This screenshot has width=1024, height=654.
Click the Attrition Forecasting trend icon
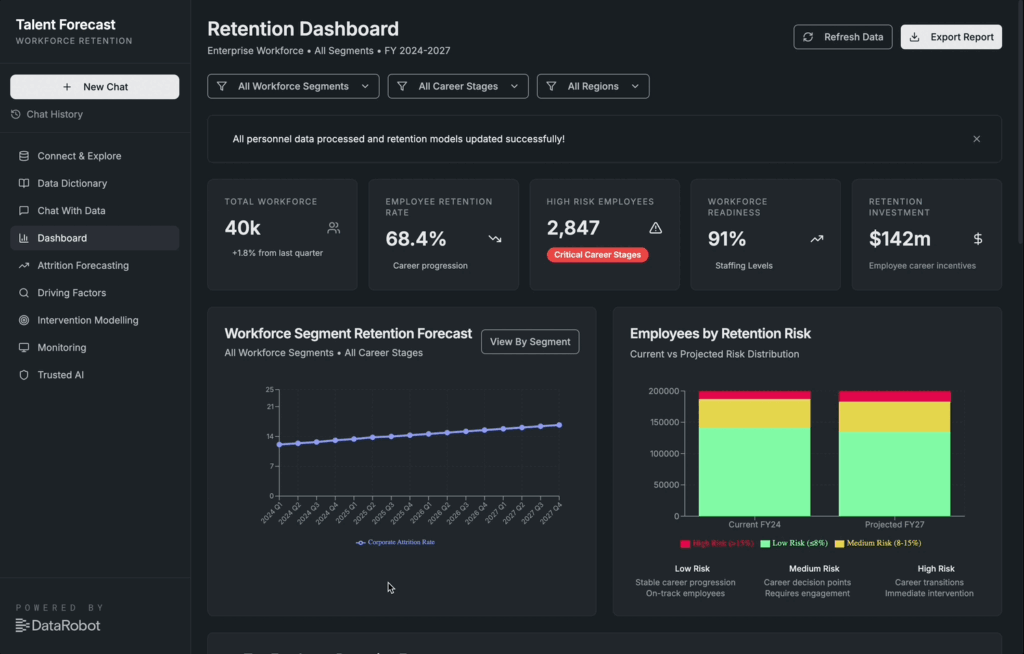24,266
